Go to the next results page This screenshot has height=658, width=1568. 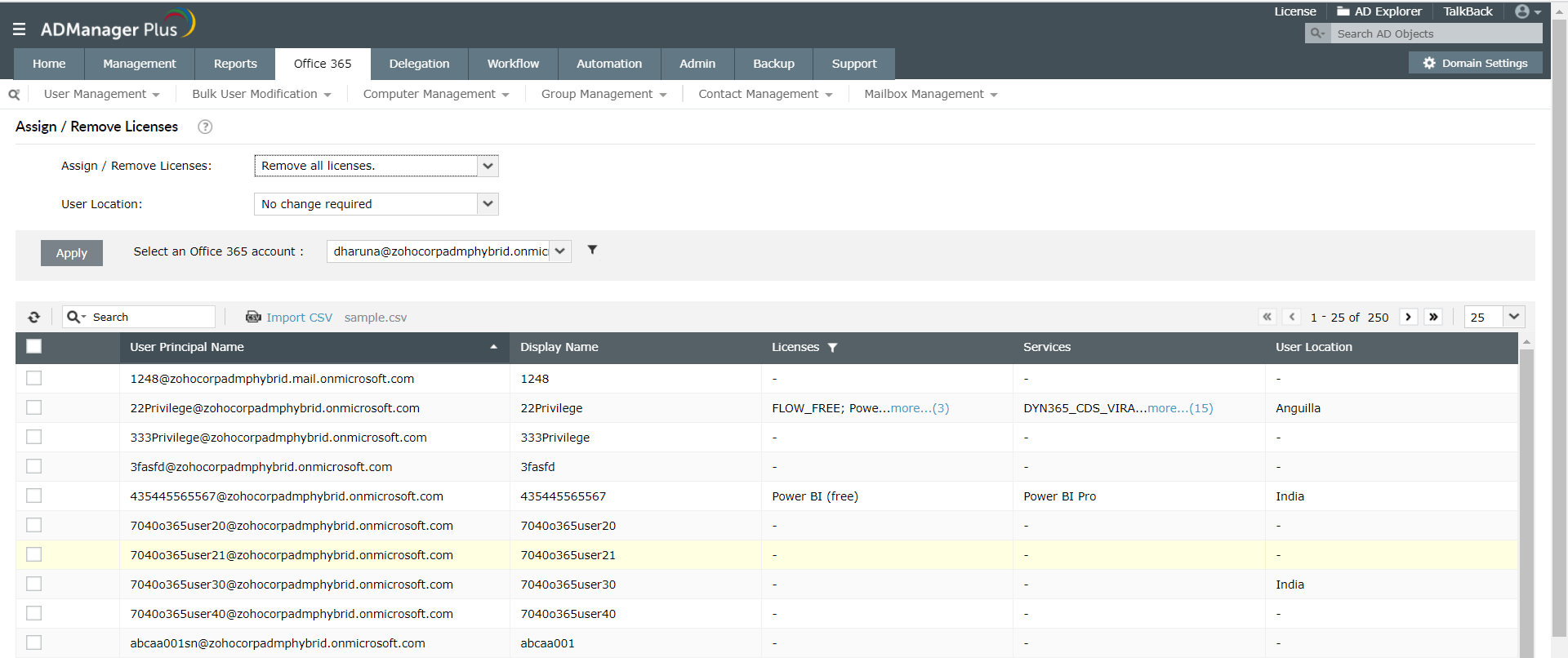pos(1408,317)
